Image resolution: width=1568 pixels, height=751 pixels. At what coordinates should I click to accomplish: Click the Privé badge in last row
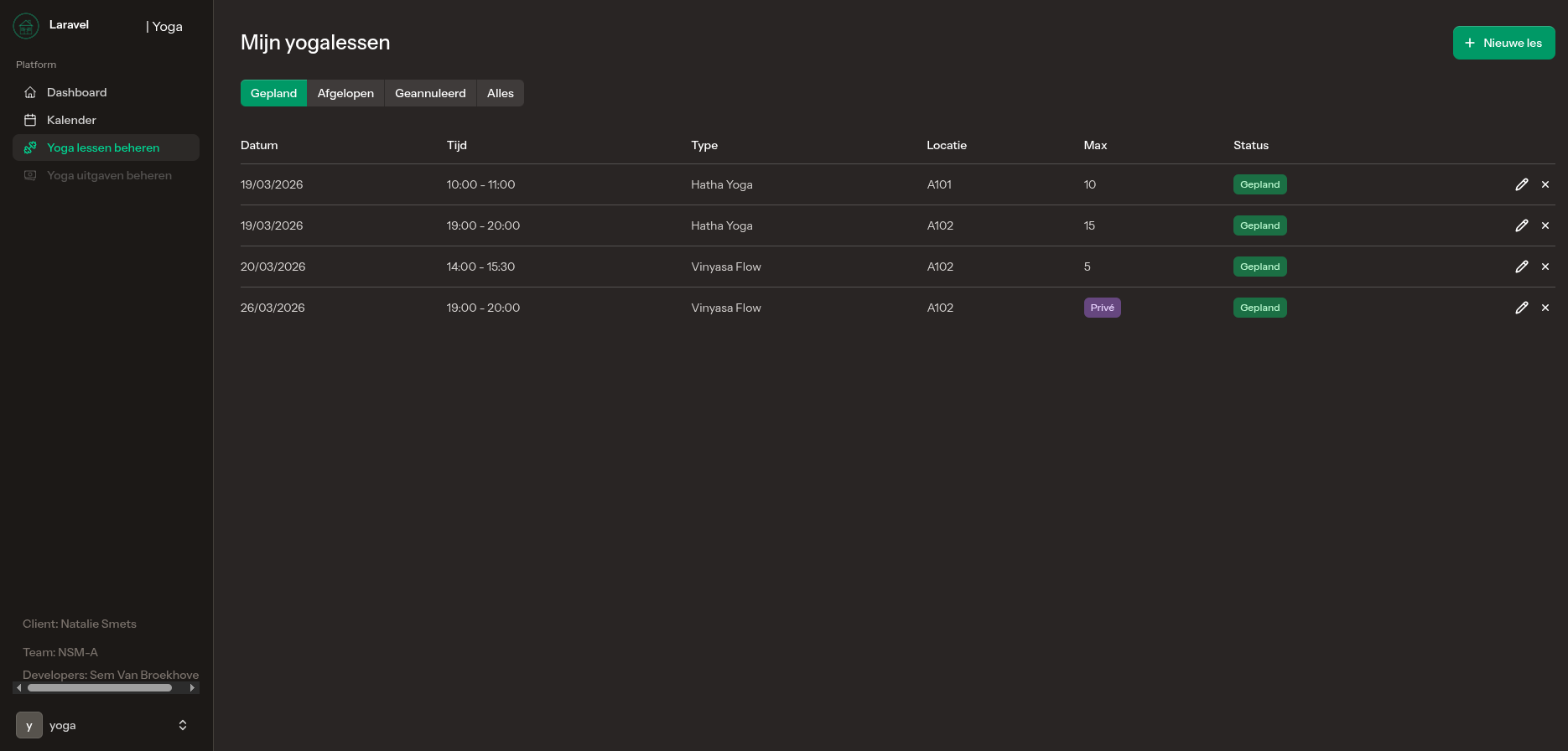pyautogui.click(x=1102, y=308)
